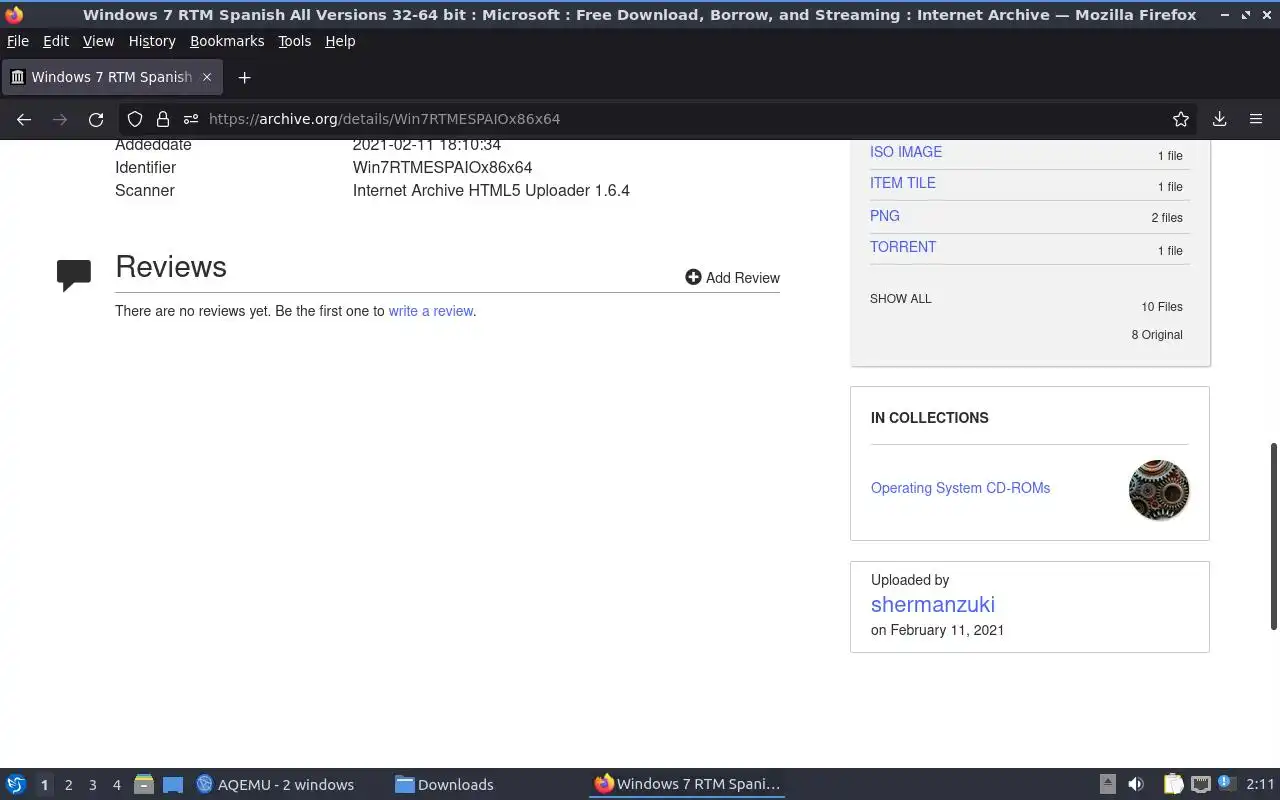Select the Windows 7 RTM Spanish tab
The width and height of the screenshot is (1280, 800).
click(x=111, y=77)
